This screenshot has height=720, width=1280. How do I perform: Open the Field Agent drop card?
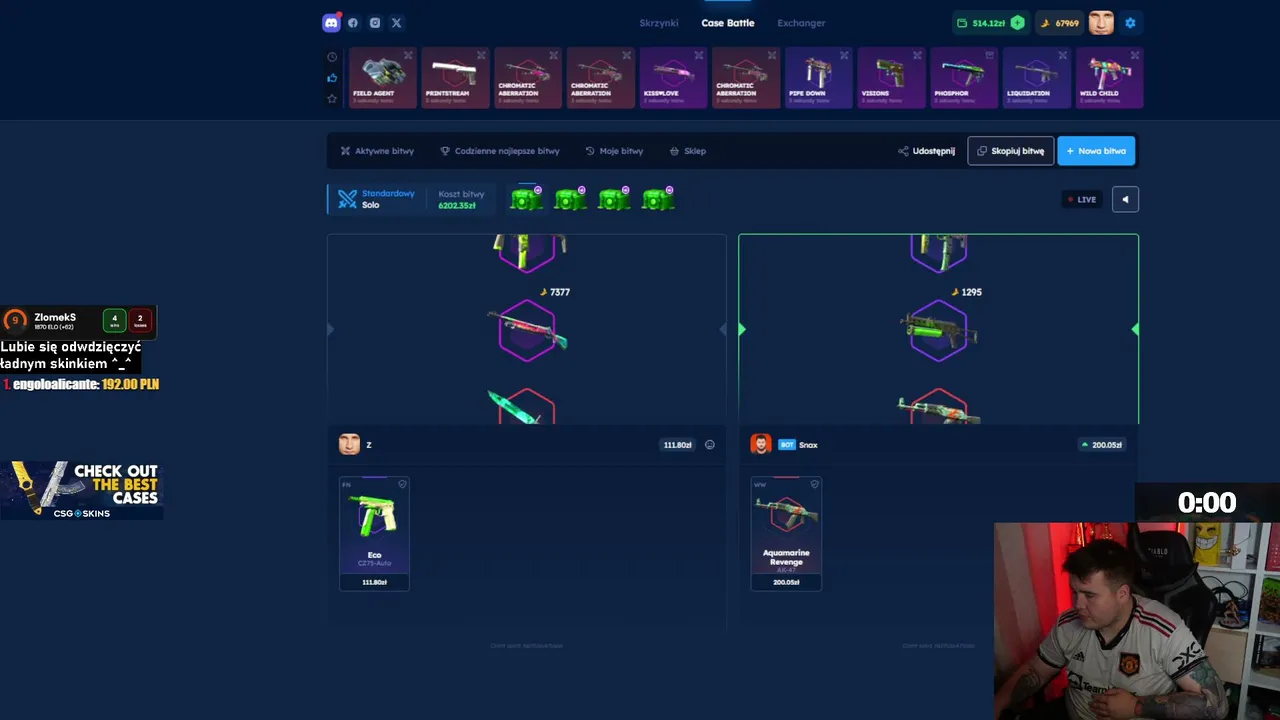coord(381,77)
